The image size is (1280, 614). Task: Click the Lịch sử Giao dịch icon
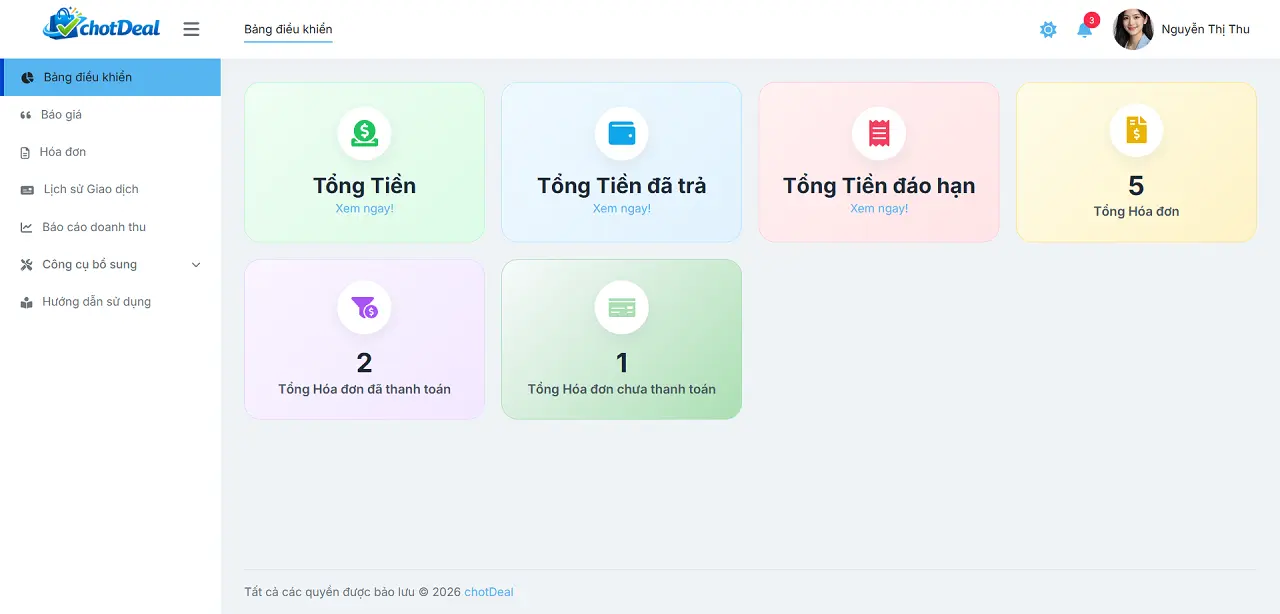[25, 189]
